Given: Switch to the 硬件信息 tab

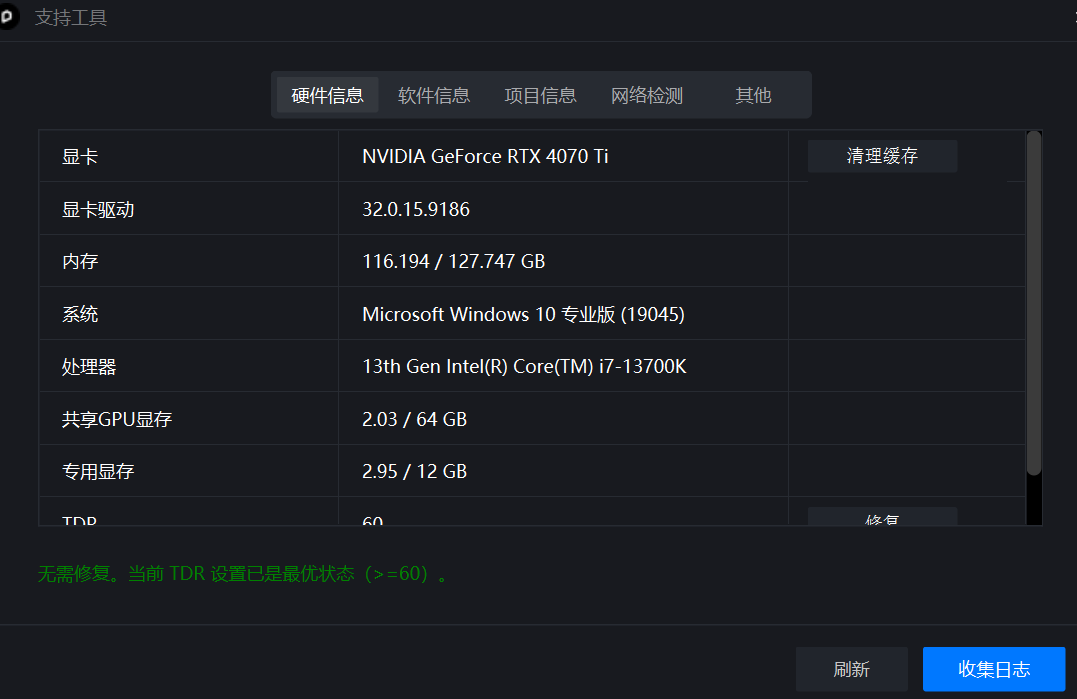Looking at the screenshot, I should coord(327,95).
